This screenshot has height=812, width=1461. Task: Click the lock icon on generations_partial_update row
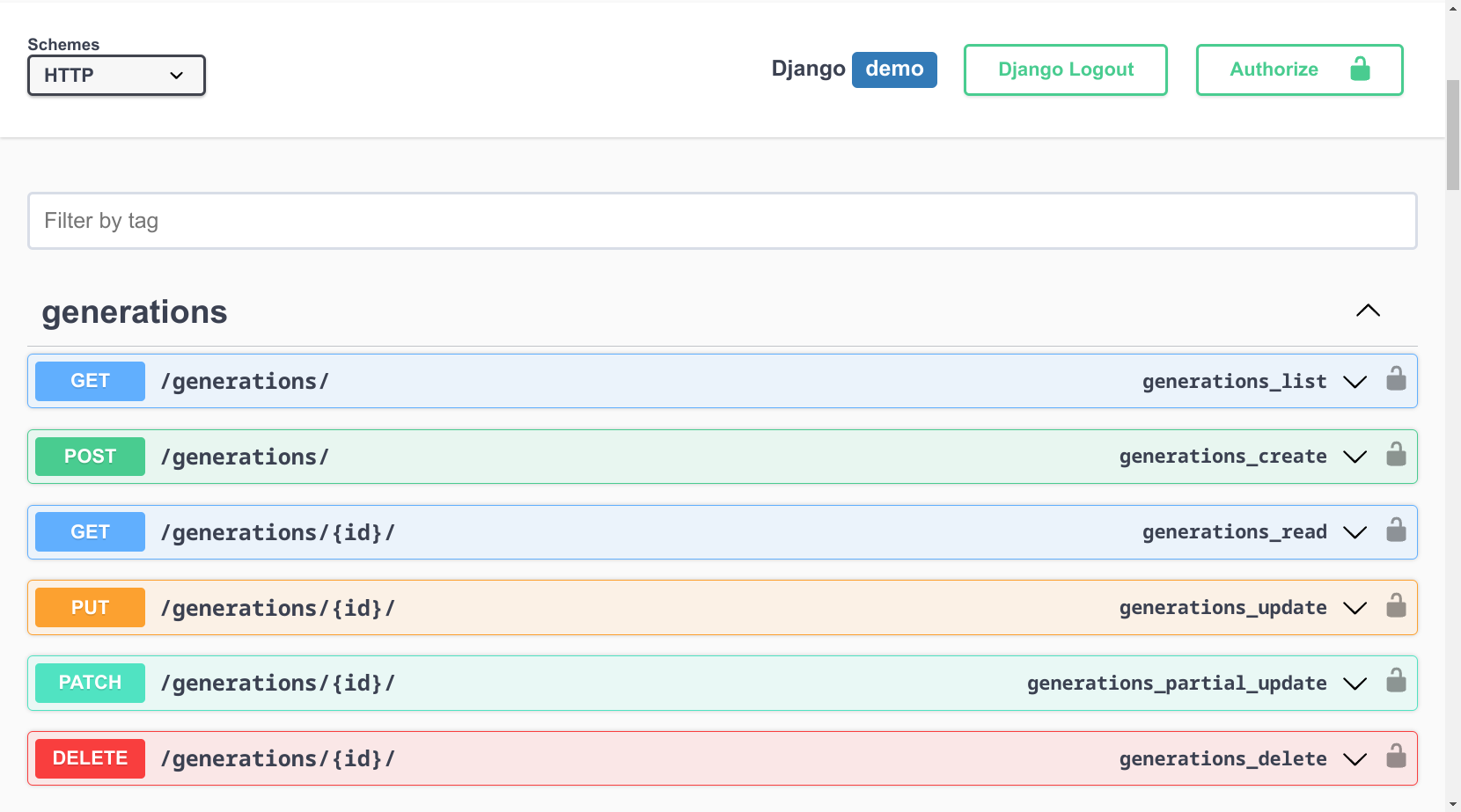pos(1397,682)
